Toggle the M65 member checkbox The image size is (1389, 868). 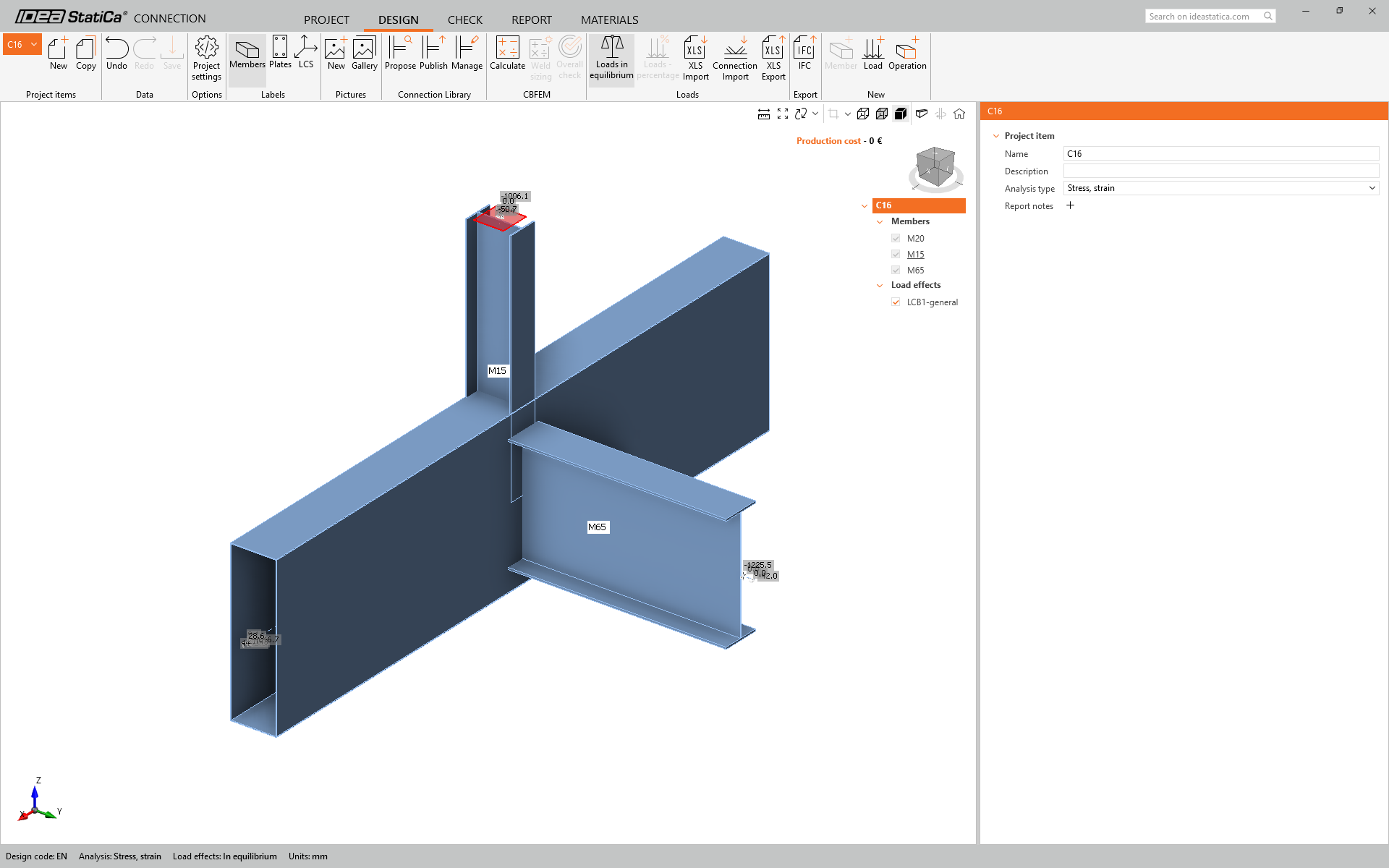(x=896, y=271)
